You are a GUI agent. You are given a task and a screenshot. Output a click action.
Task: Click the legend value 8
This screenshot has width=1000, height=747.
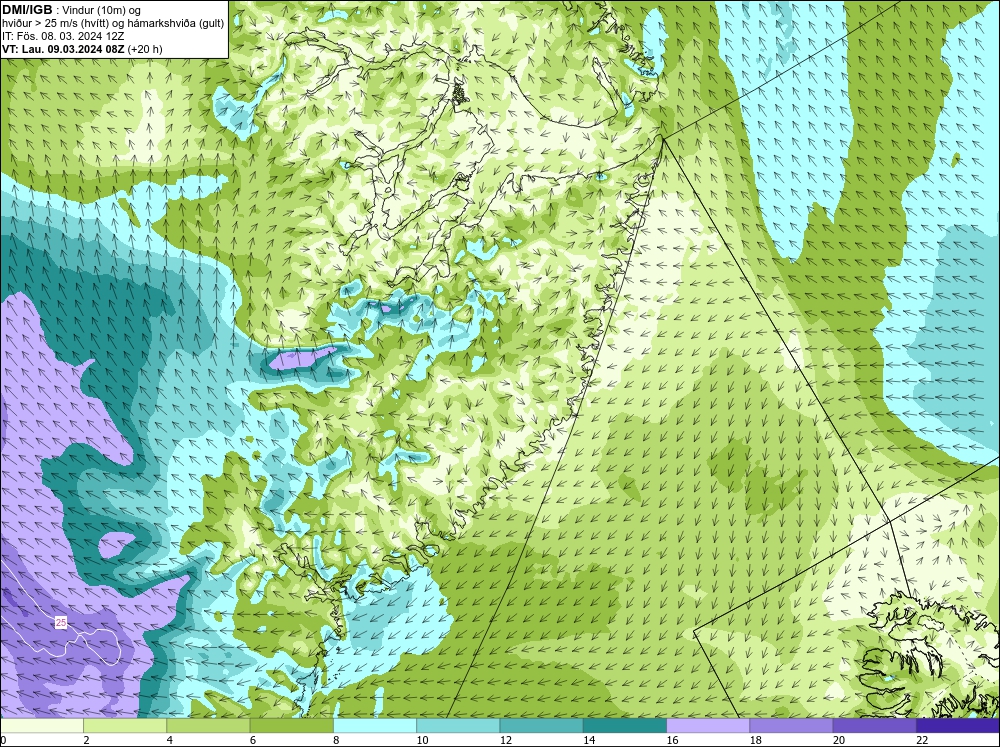point(336,740)
